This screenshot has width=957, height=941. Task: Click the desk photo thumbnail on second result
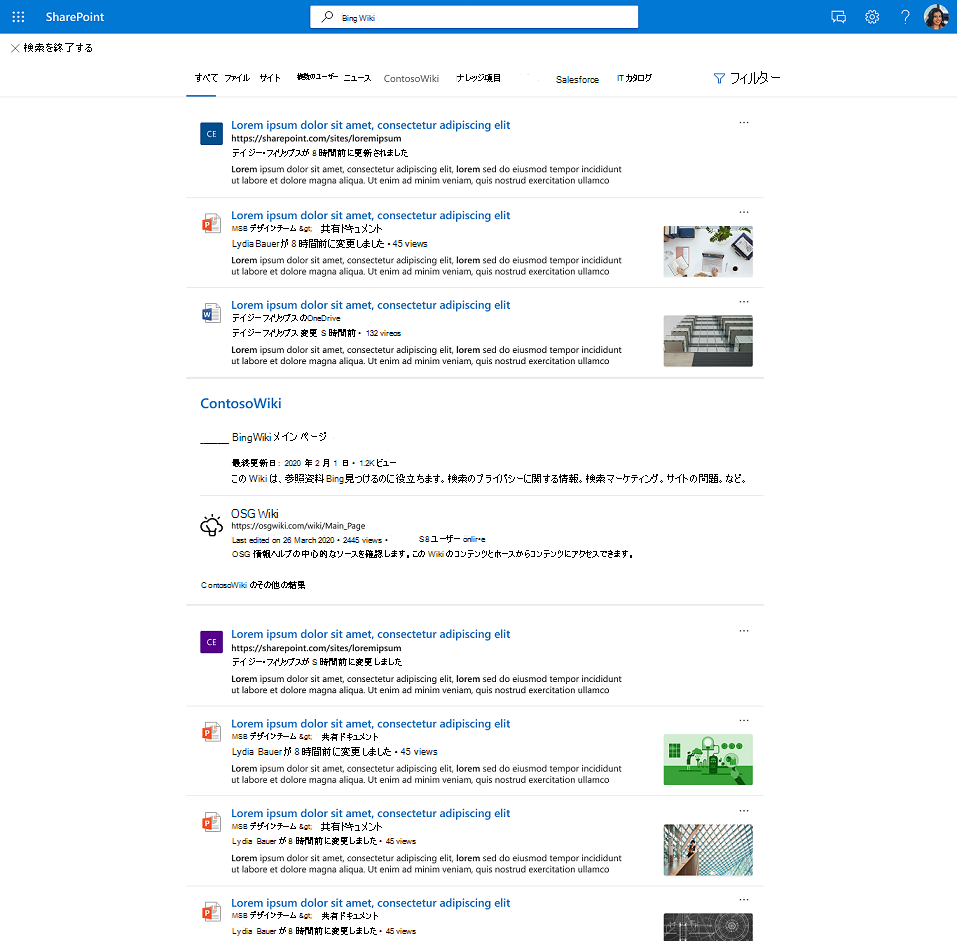pyautogui.click(x=707, y=251)
